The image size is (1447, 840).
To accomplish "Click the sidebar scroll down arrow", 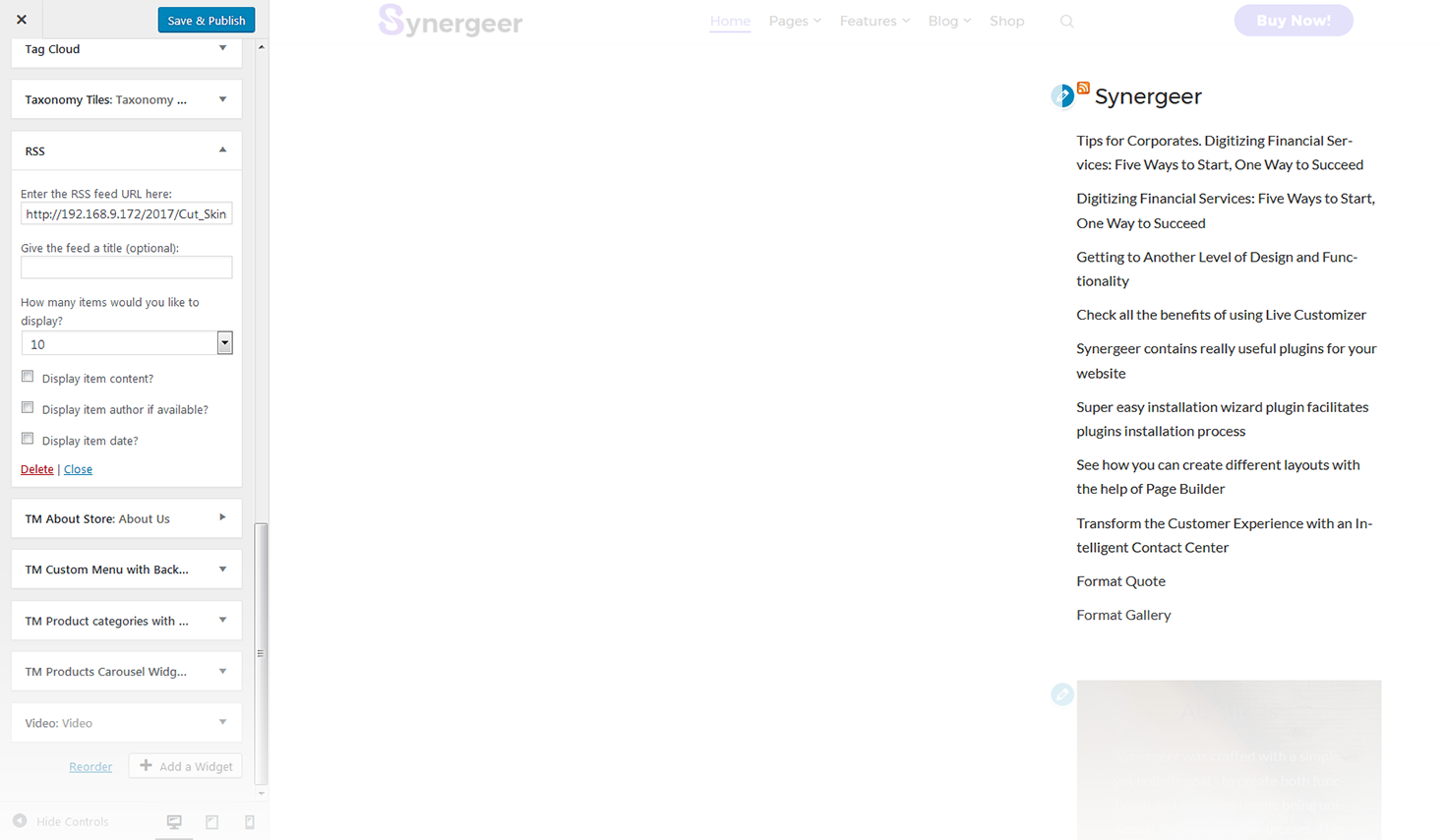I will click(261, 793).
